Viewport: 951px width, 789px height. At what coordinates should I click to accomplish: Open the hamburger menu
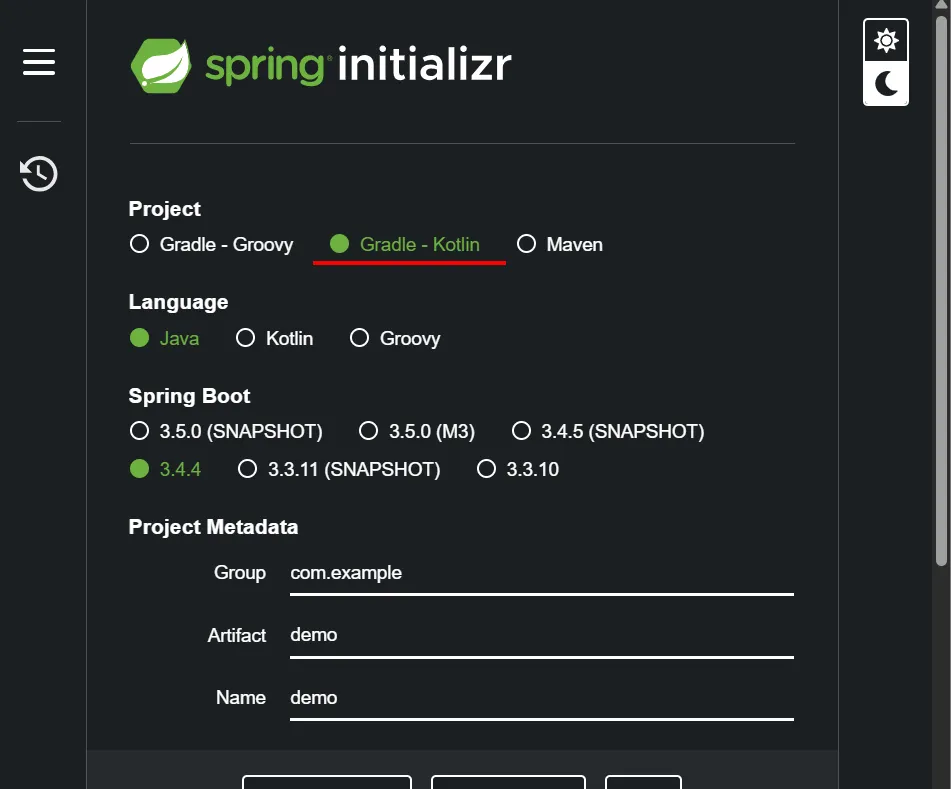click(x=39, y=62)
